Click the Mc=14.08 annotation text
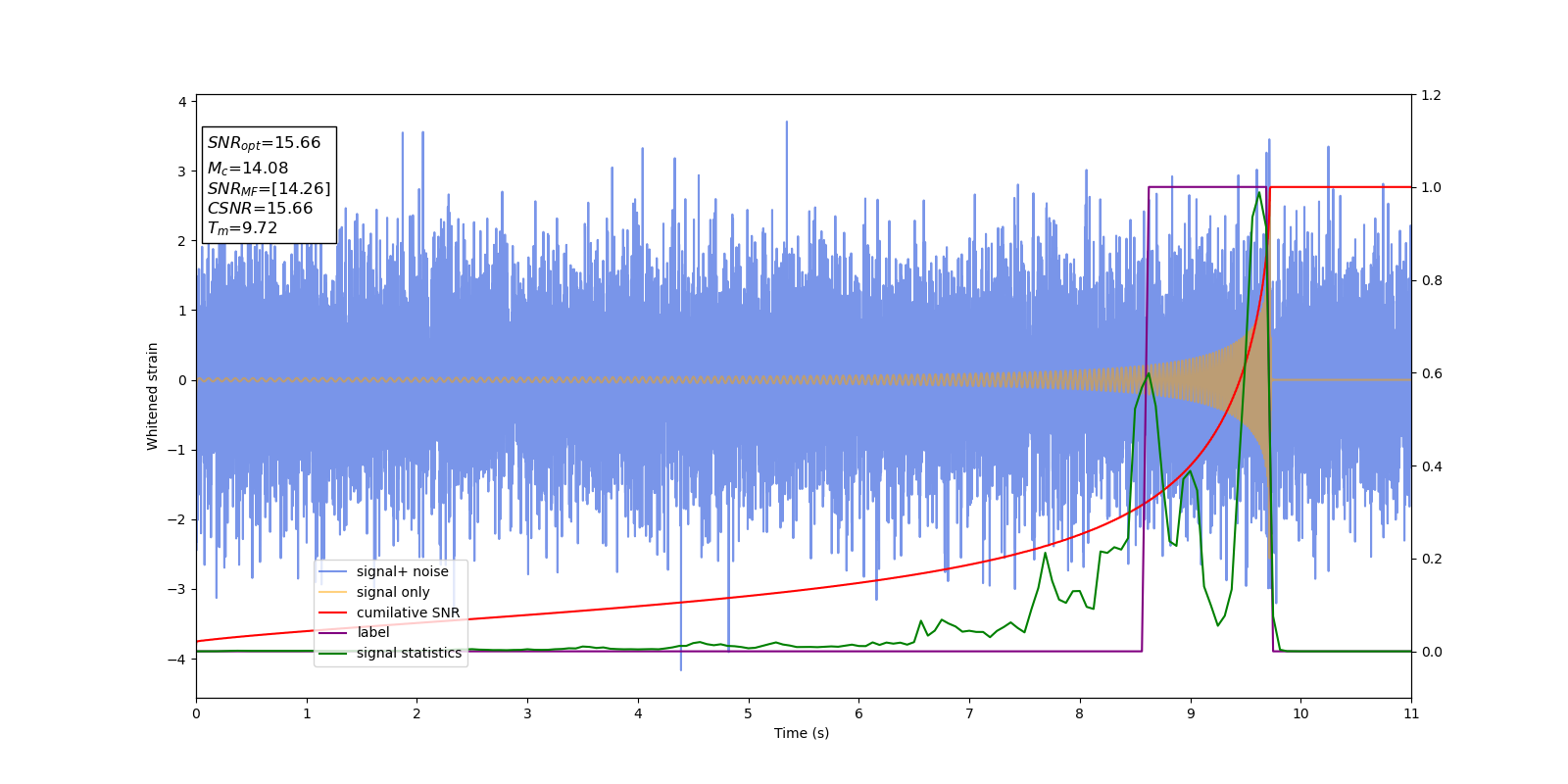 247,169
